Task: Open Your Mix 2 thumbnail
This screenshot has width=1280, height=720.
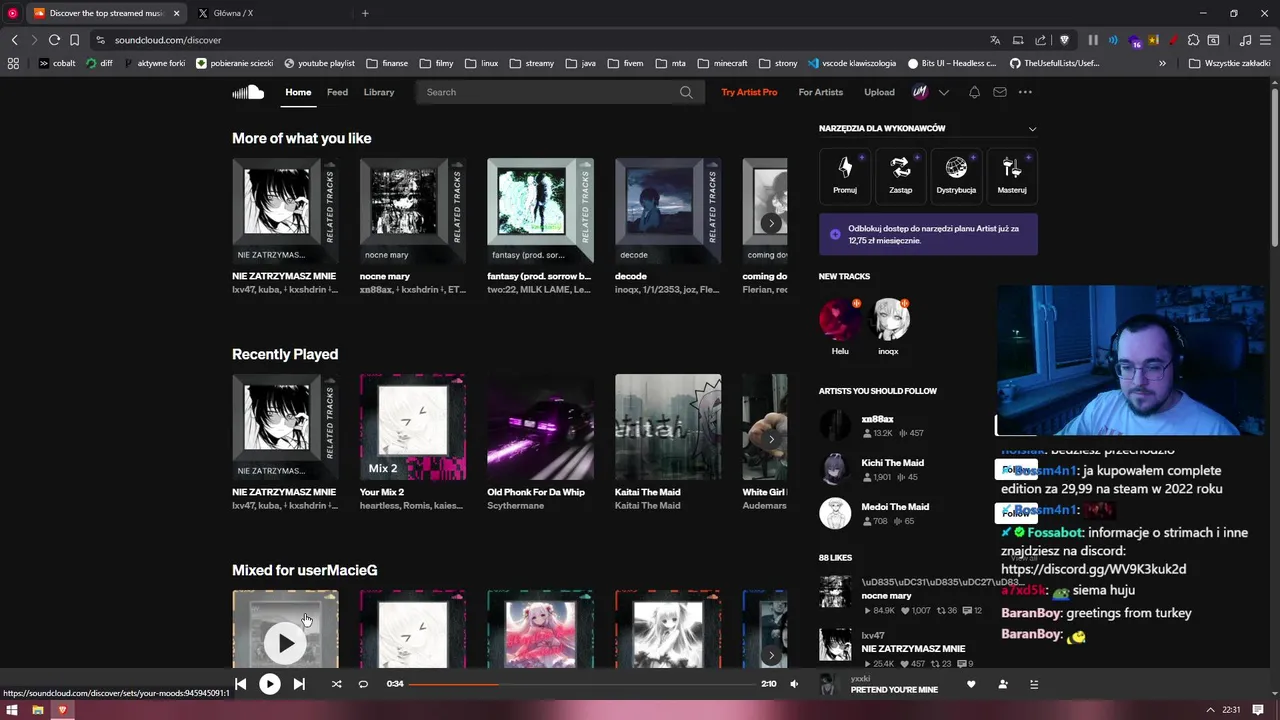Action: click(413, 427)
